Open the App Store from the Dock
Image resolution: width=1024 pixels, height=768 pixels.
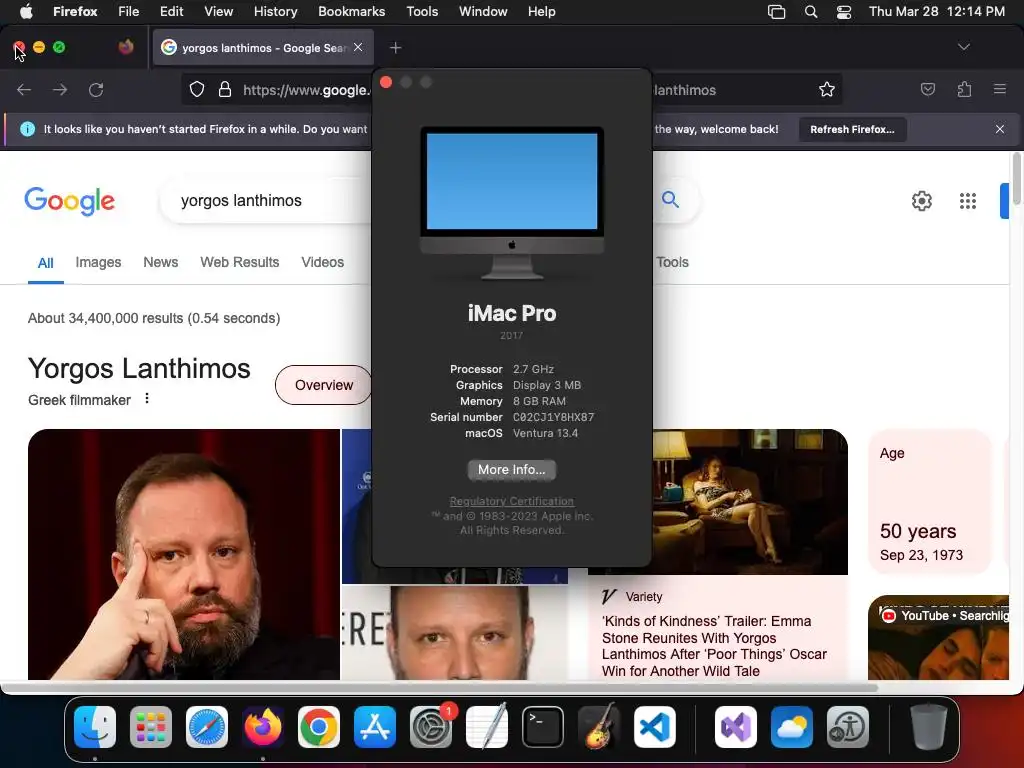tap(375, 727)
